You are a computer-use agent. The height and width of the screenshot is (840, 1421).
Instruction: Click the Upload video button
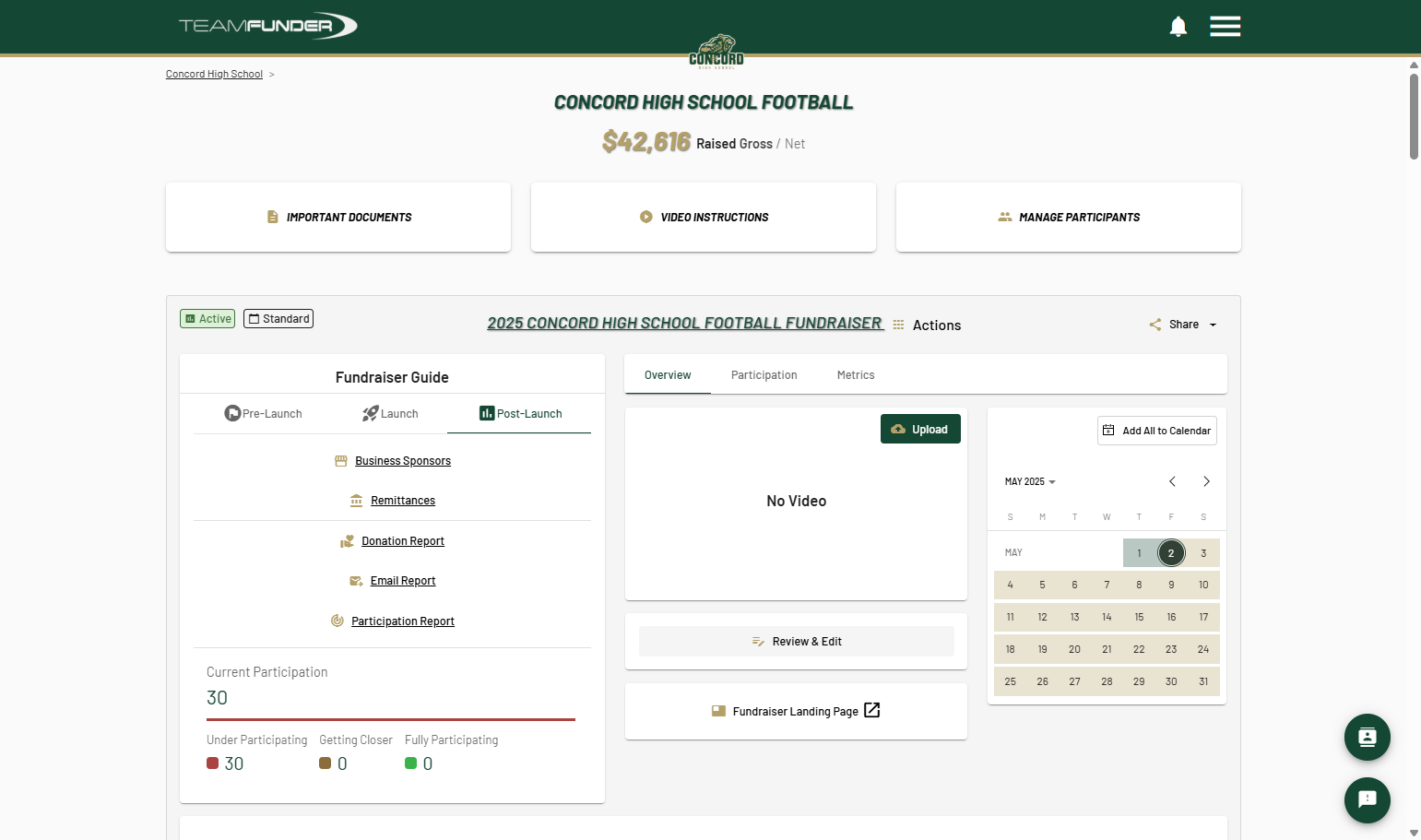[920, 430]
